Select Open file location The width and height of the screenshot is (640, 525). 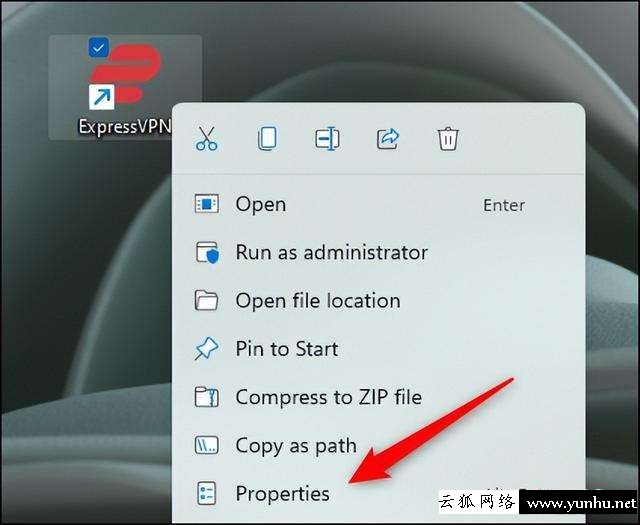[378, 300]
